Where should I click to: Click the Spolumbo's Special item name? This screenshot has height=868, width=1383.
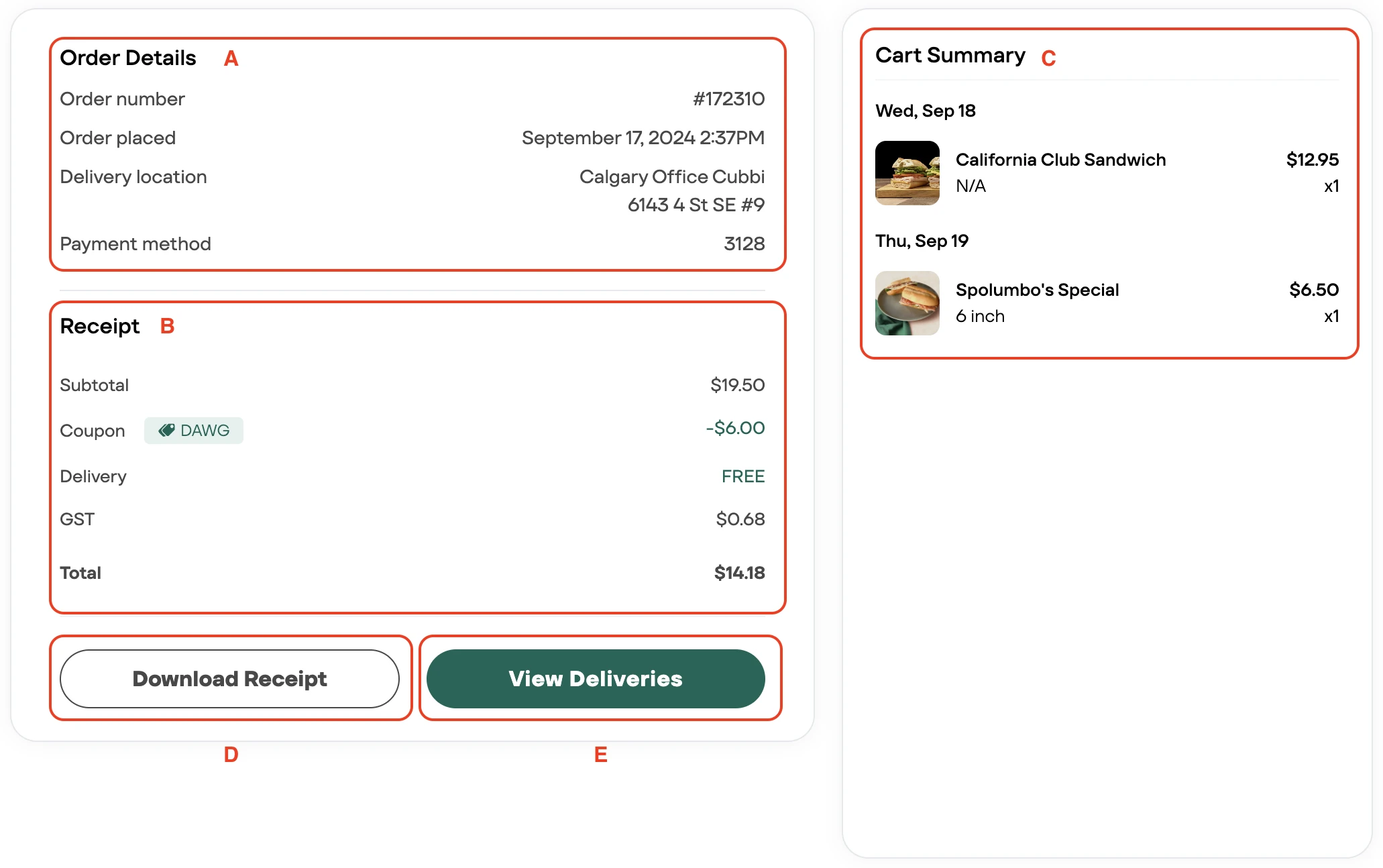click(1037, 290)
